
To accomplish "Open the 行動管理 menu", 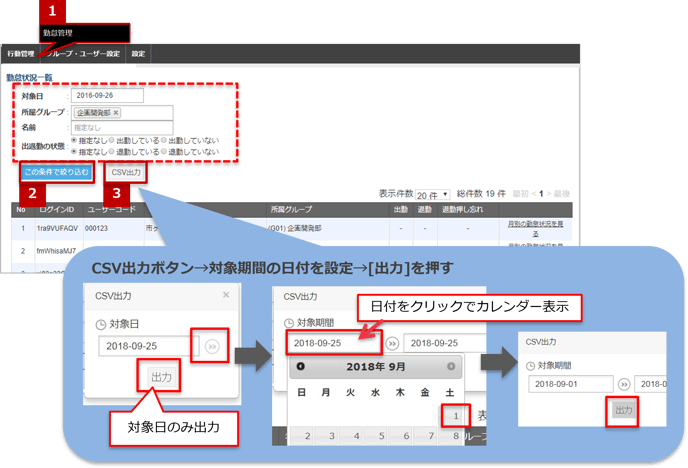I will tap(20, 54).
